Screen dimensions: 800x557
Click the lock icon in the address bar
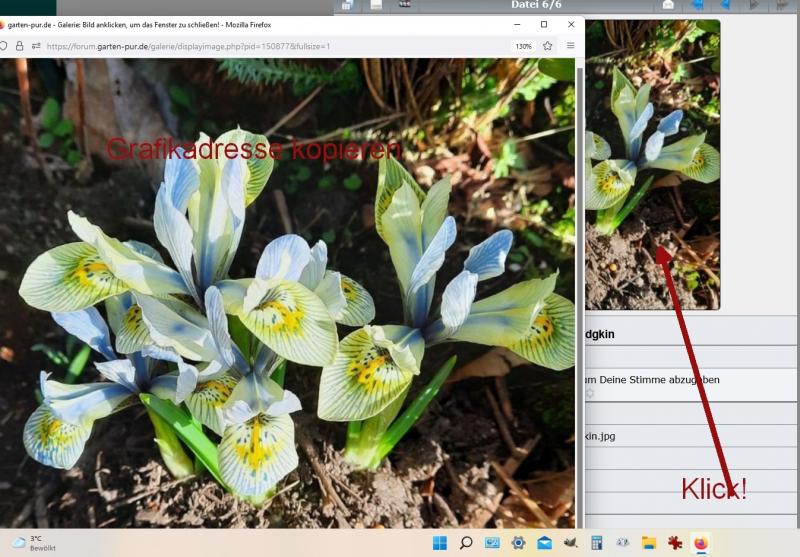tap(19, 46)
